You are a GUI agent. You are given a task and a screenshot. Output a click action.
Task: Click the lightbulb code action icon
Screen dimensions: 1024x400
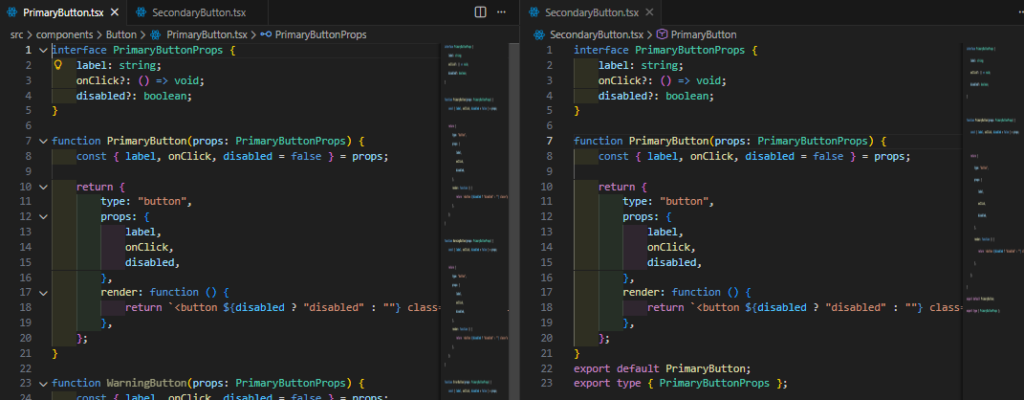click(59, 64)
